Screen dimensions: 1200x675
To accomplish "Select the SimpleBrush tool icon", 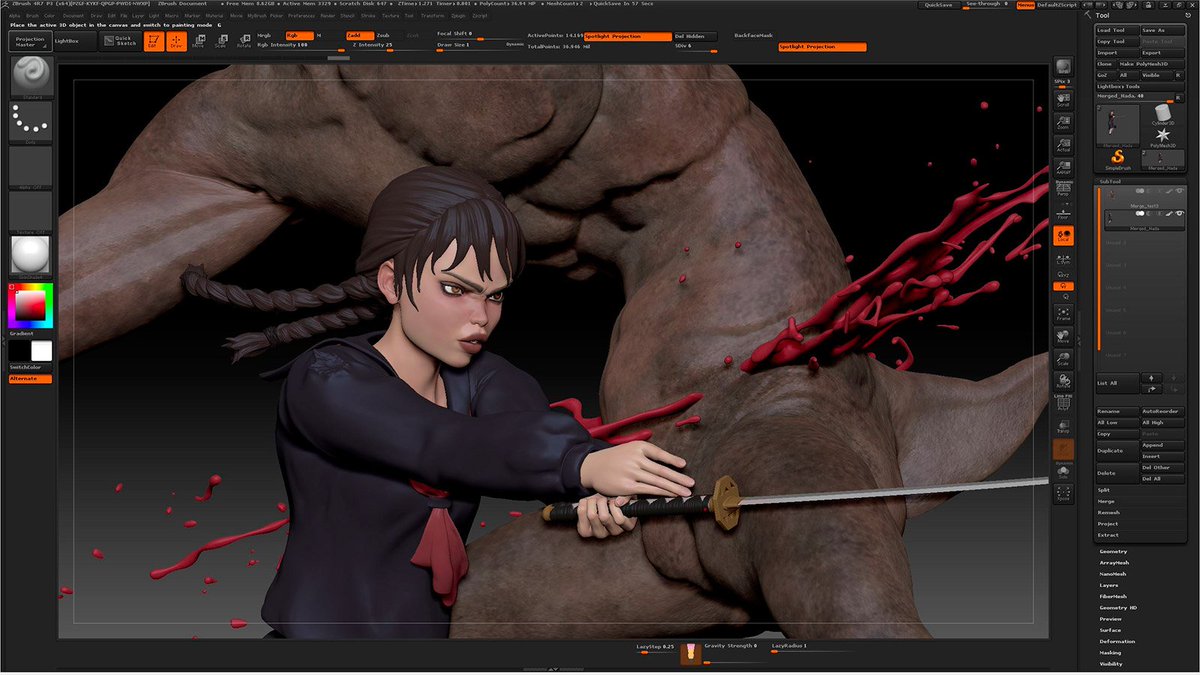I will tap(1119, 159).
